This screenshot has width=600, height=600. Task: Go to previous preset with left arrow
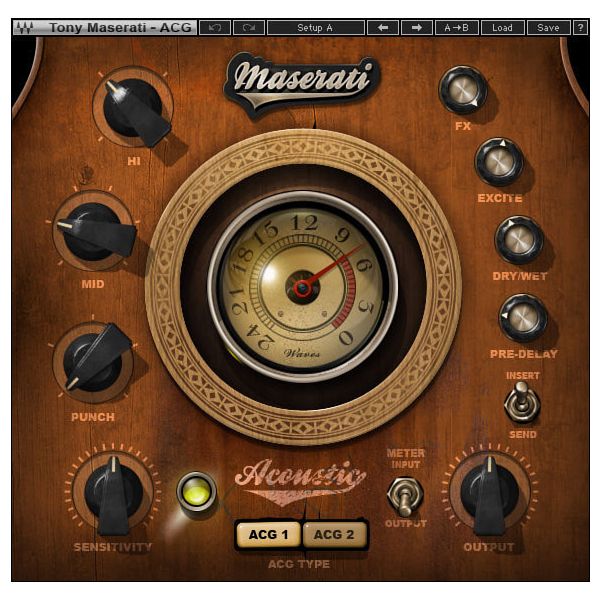point(381,28)
